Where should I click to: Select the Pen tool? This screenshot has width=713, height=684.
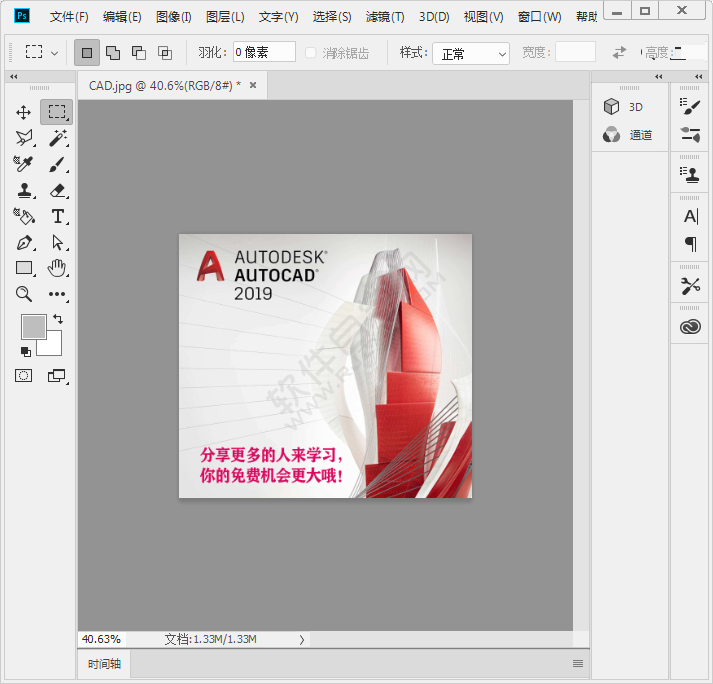point(24,243)
